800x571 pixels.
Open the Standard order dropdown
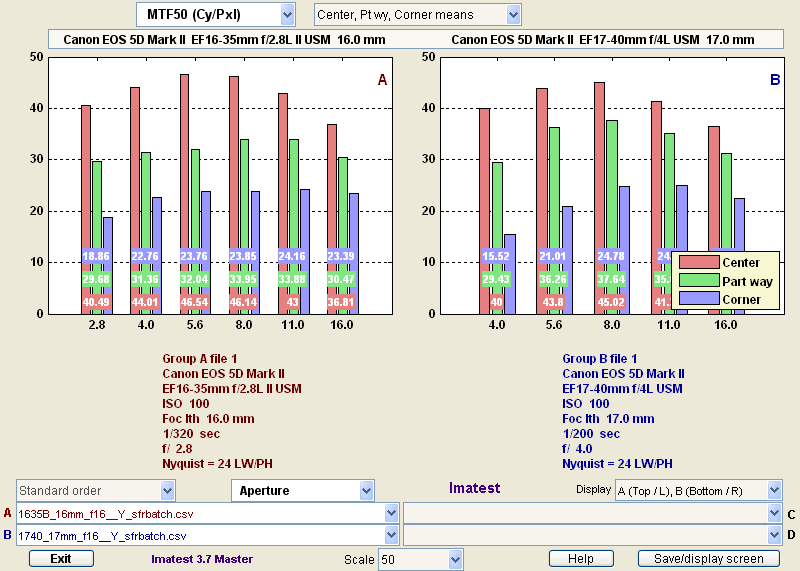[95, 491]
